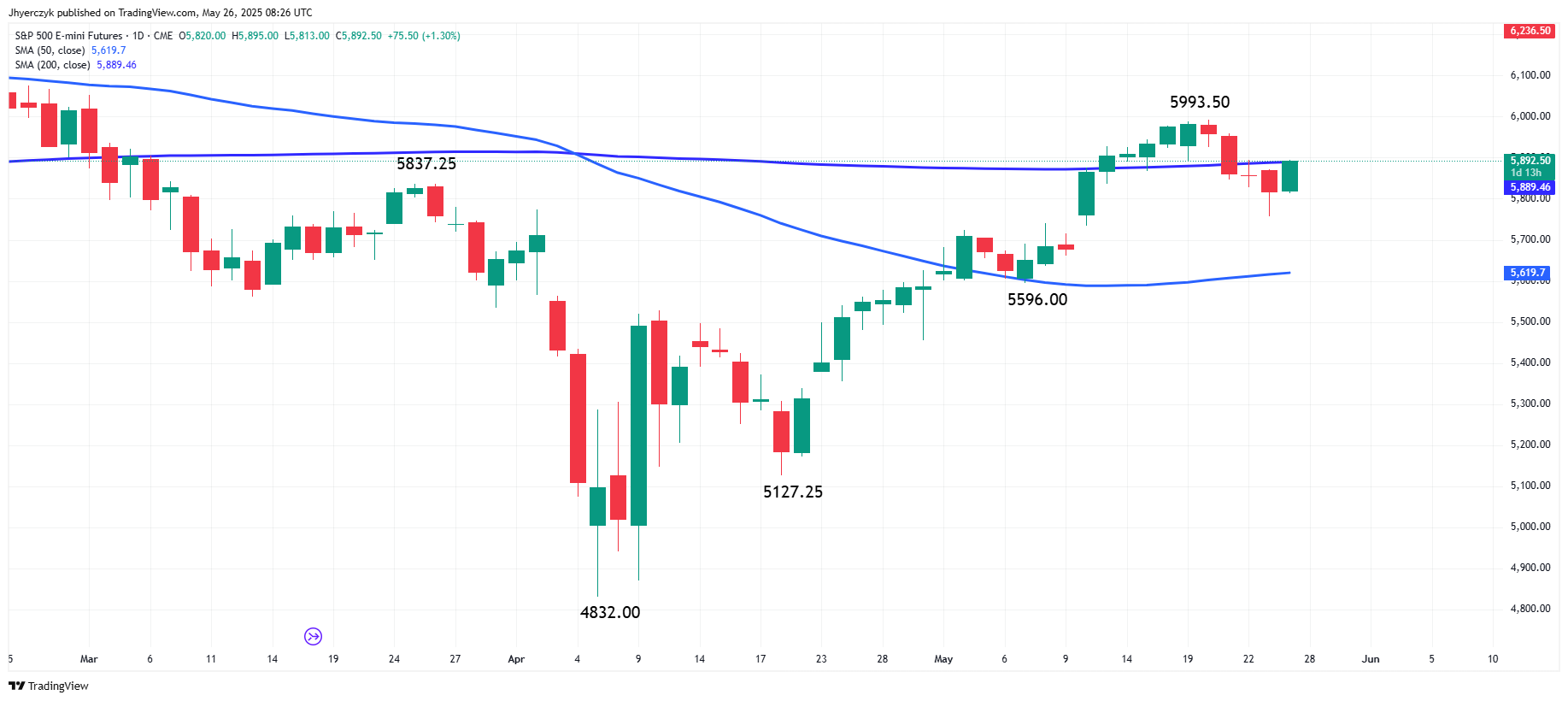Select the SMA (200, close) legend label
Image resolution: width=1568 pixels, height=701 pixels.
(52, 65)
